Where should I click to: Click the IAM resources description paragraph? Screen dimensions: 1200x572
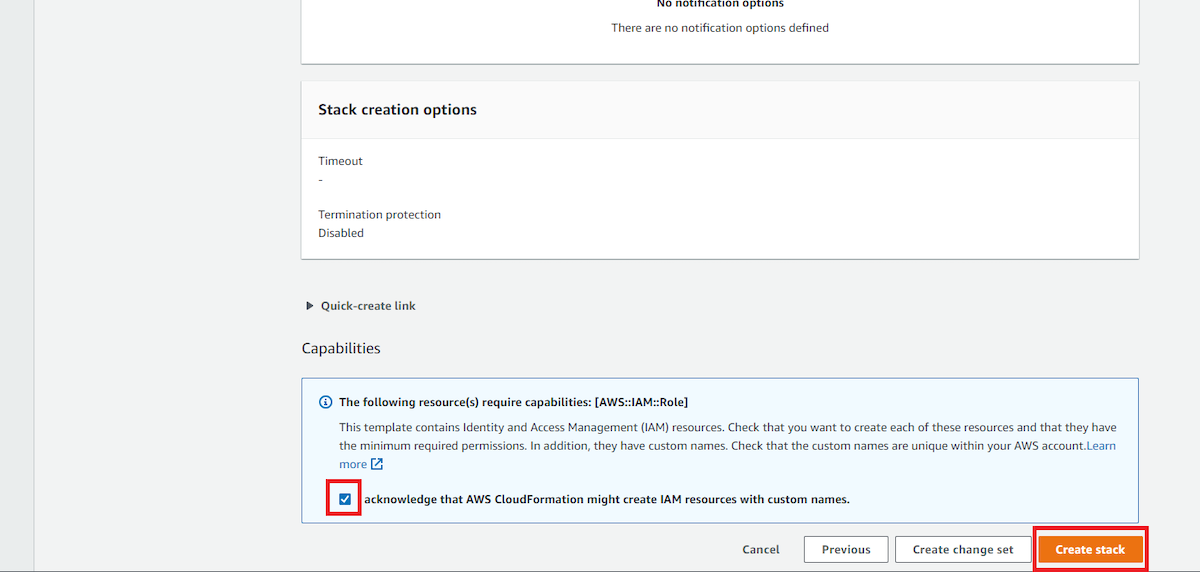[x=728, y=445]
